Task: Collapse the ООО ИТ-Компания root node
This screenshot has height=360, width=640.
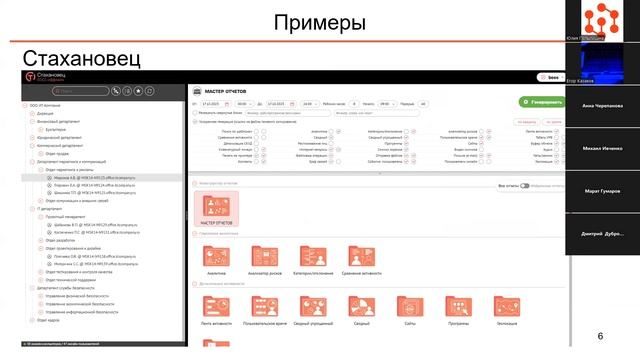Action: tap(25, 105)
